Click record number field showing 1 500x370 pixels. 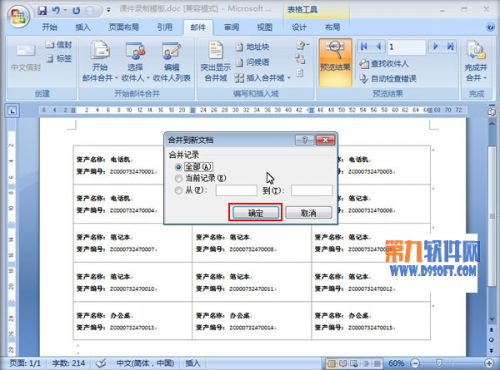(x=406, y=47)
